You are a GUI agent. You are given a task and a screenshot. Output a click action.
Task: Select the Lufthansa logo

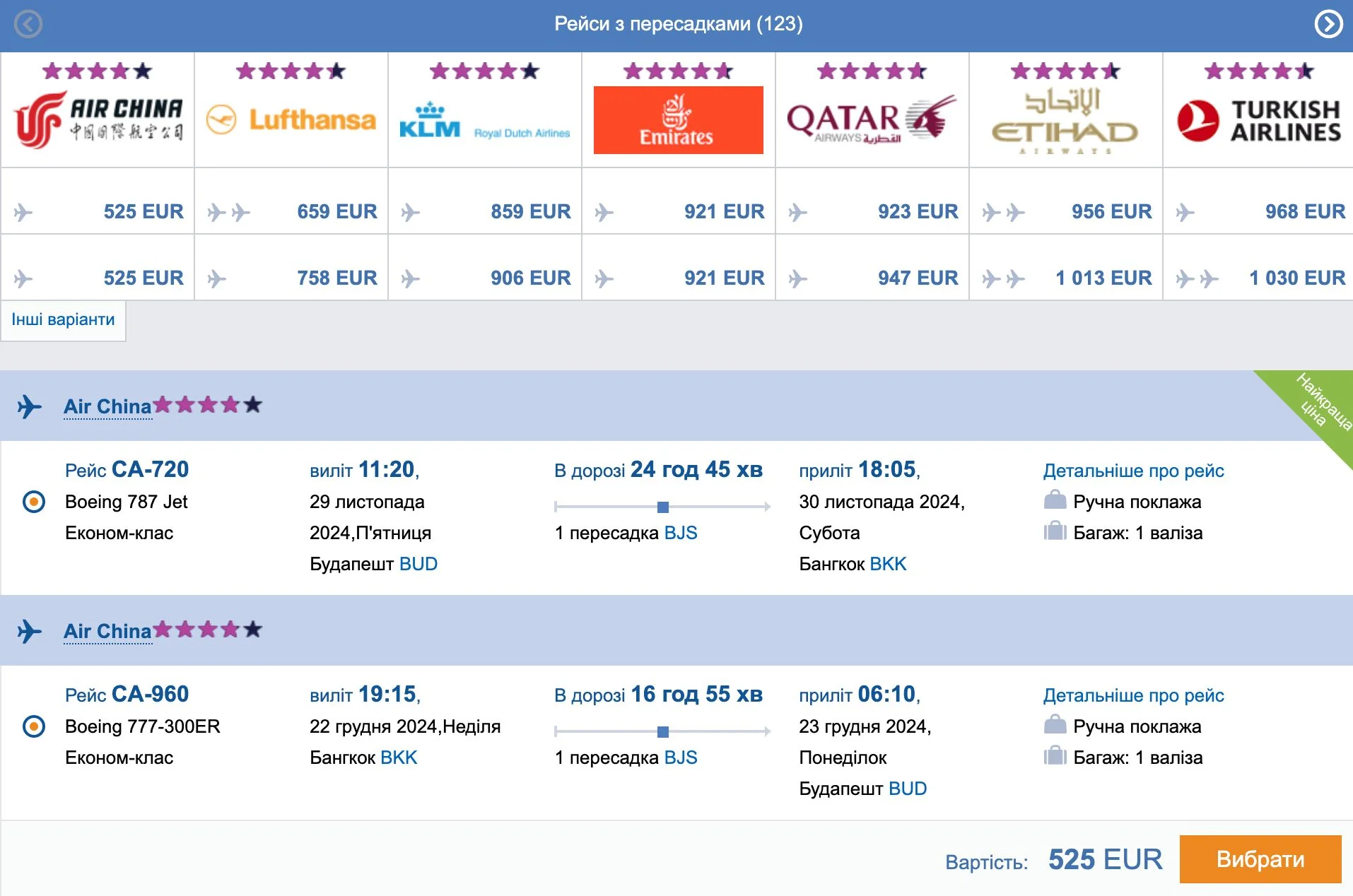click(291, 119)
